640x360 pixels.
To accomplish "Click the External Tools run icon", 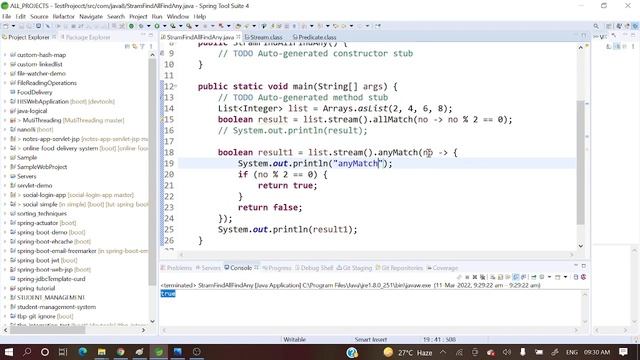I will tap(189, 26).
